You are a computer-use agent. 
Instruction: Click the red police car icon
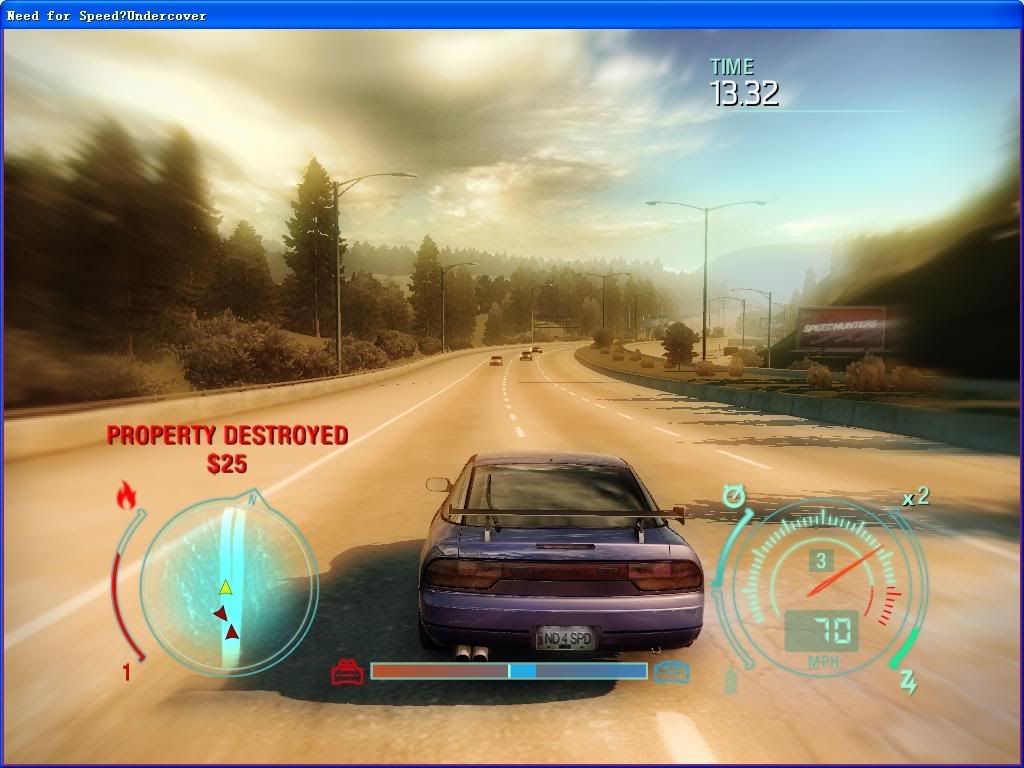[x=347, y=671]
